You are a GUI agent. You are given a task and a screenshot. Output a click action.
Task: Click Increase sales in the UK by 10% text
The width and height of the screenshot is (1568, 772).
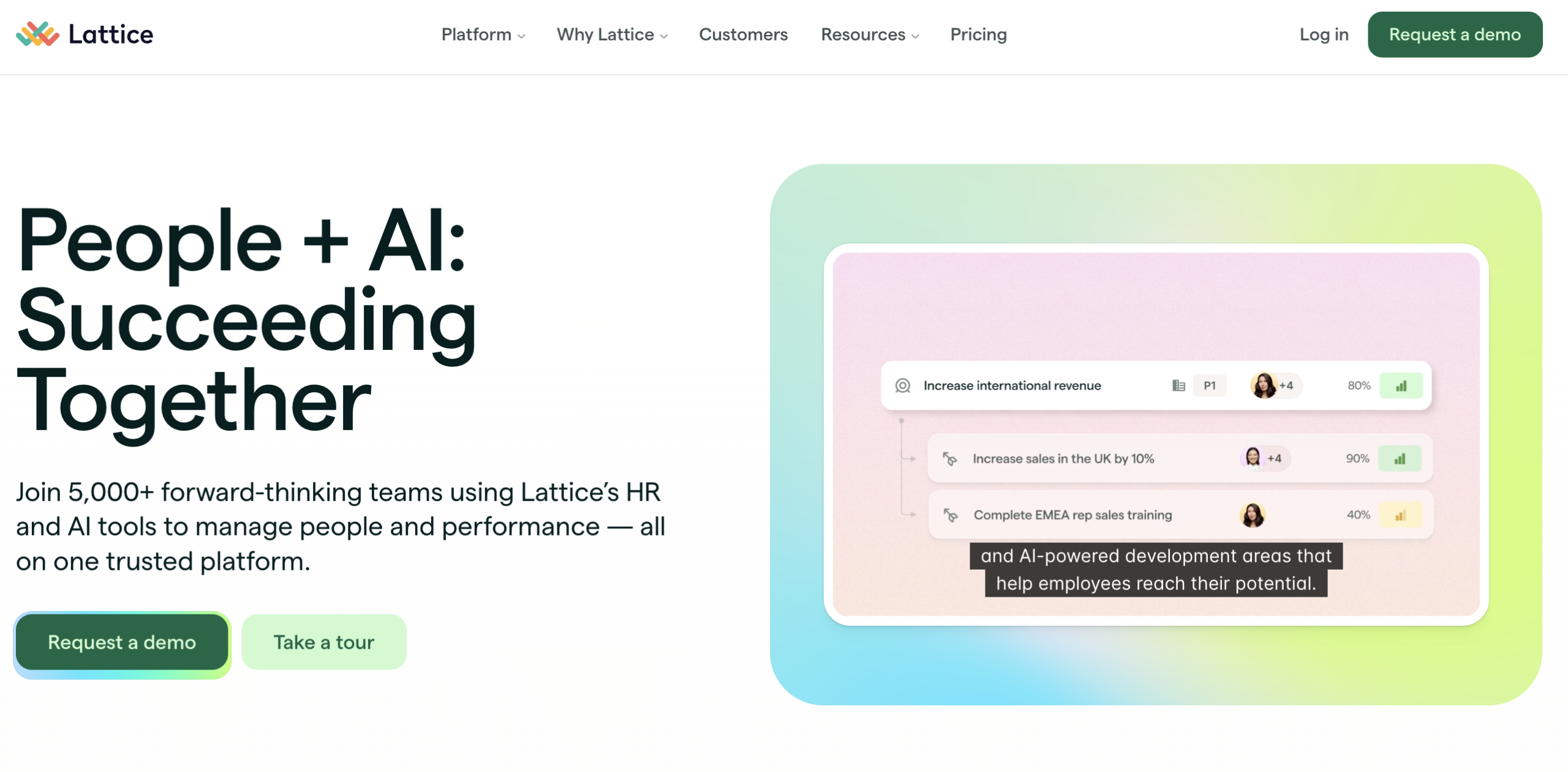coord(1063,458)
